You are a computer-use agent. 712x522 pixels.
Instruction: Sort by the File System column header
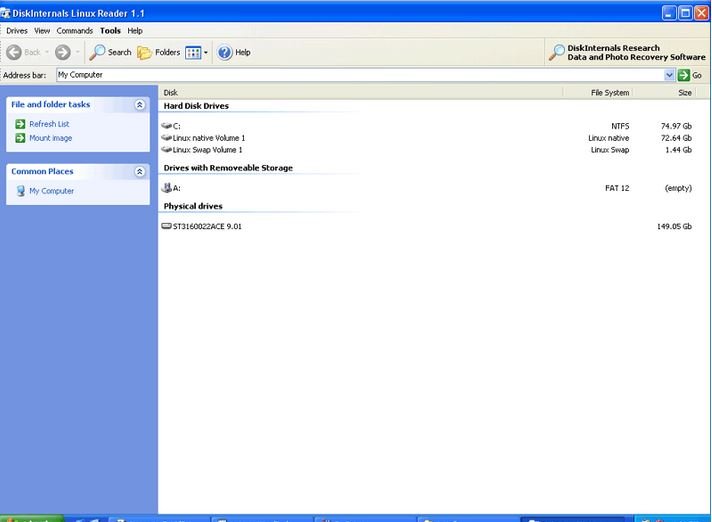click(598, 93)
